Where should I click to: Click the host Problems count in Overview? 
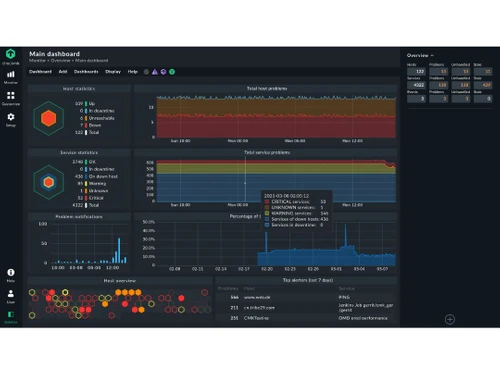click(439, 71)
